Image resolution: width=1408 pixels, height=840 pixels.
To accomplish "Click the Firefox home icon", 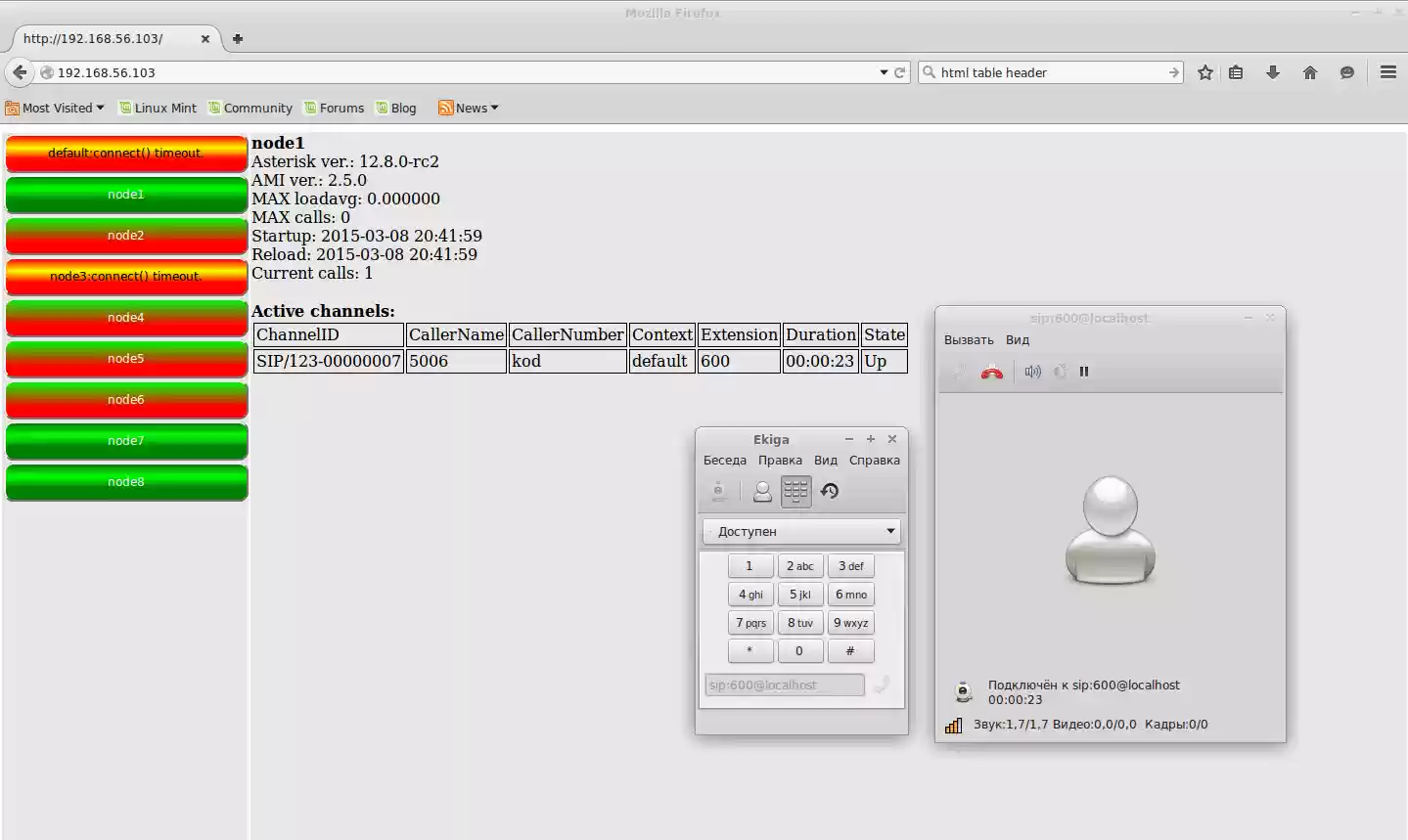I will click(x=1310, y=72).
